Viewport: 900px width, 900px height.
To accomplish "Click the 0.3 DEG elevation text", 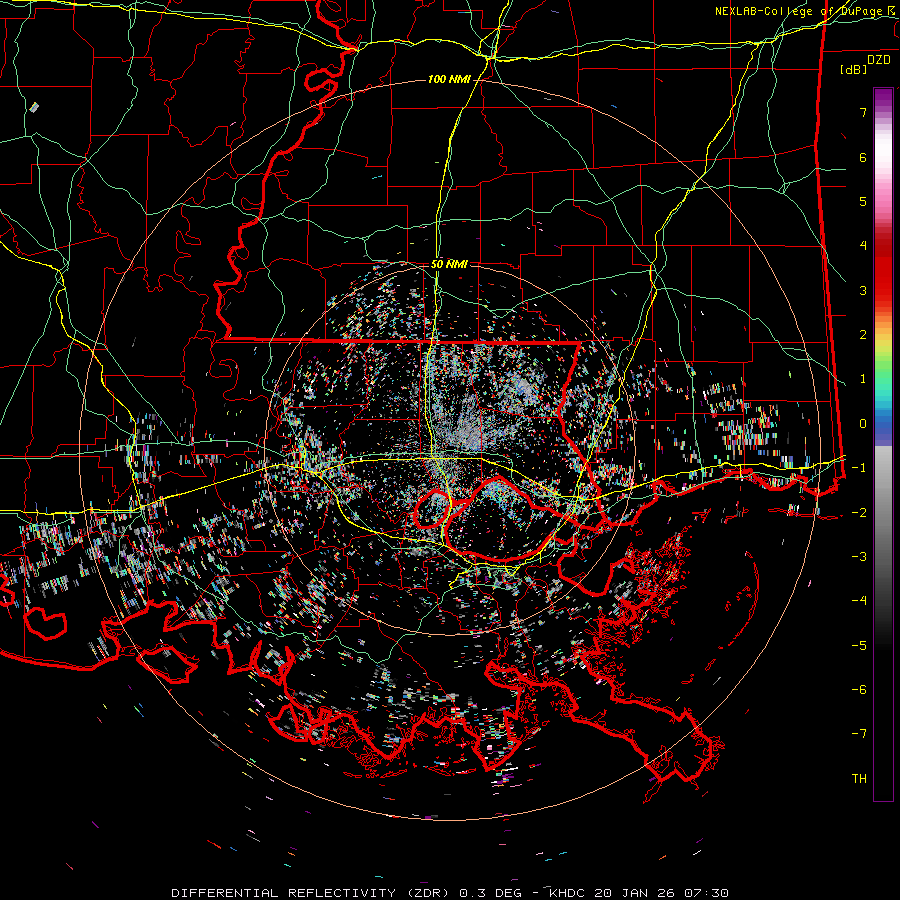I will click(x=490, y=893).
